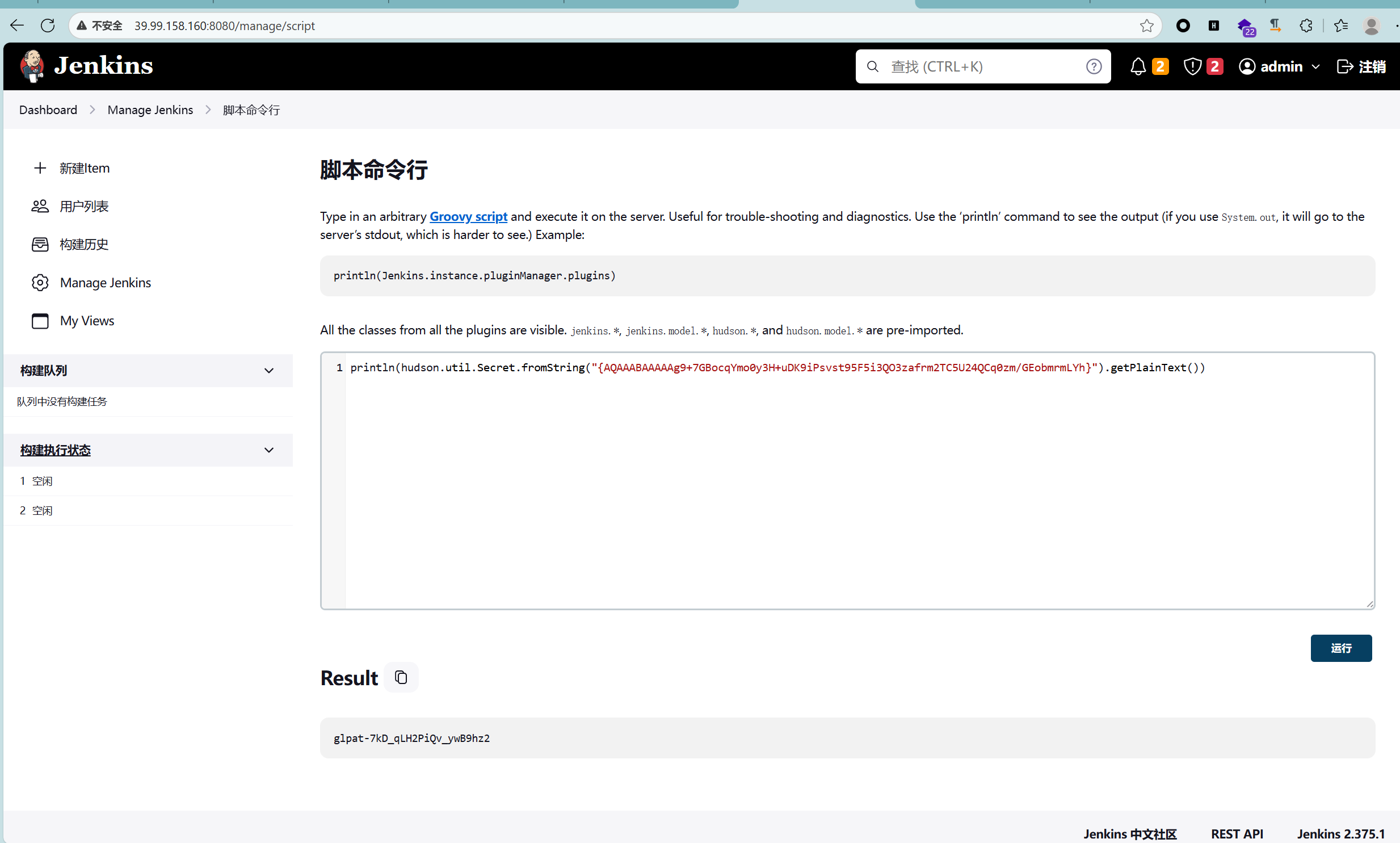Open the security warnings shield icon
Image resolution: width=1400 pixels, height=843 pixels.
[1192, 66]
